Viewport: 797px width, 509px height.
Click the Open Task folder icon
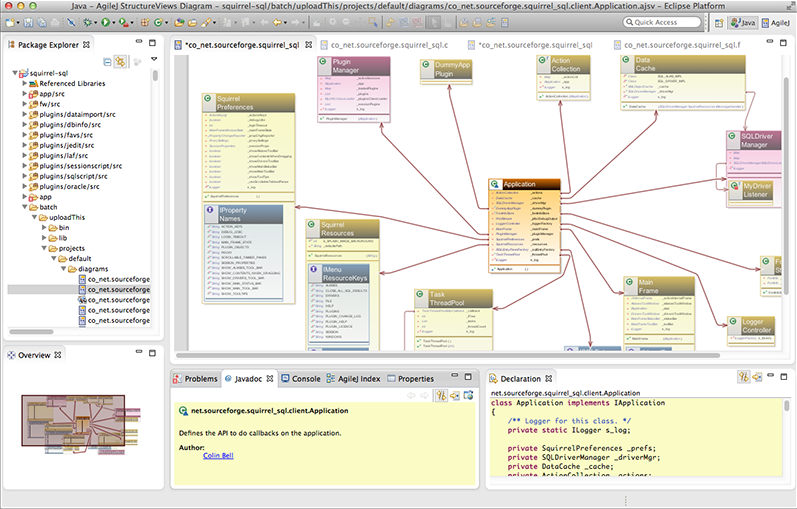tap(192, 22)
